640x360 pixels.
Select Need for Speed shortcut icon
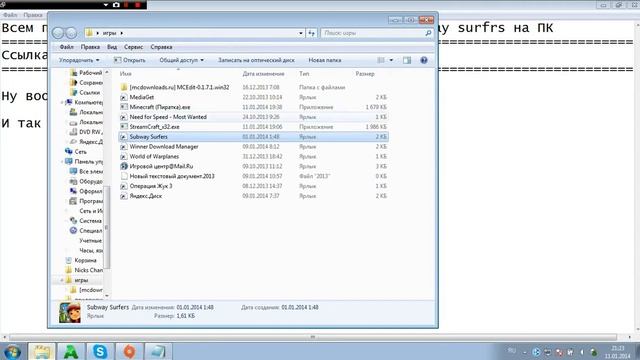[124, 117]
